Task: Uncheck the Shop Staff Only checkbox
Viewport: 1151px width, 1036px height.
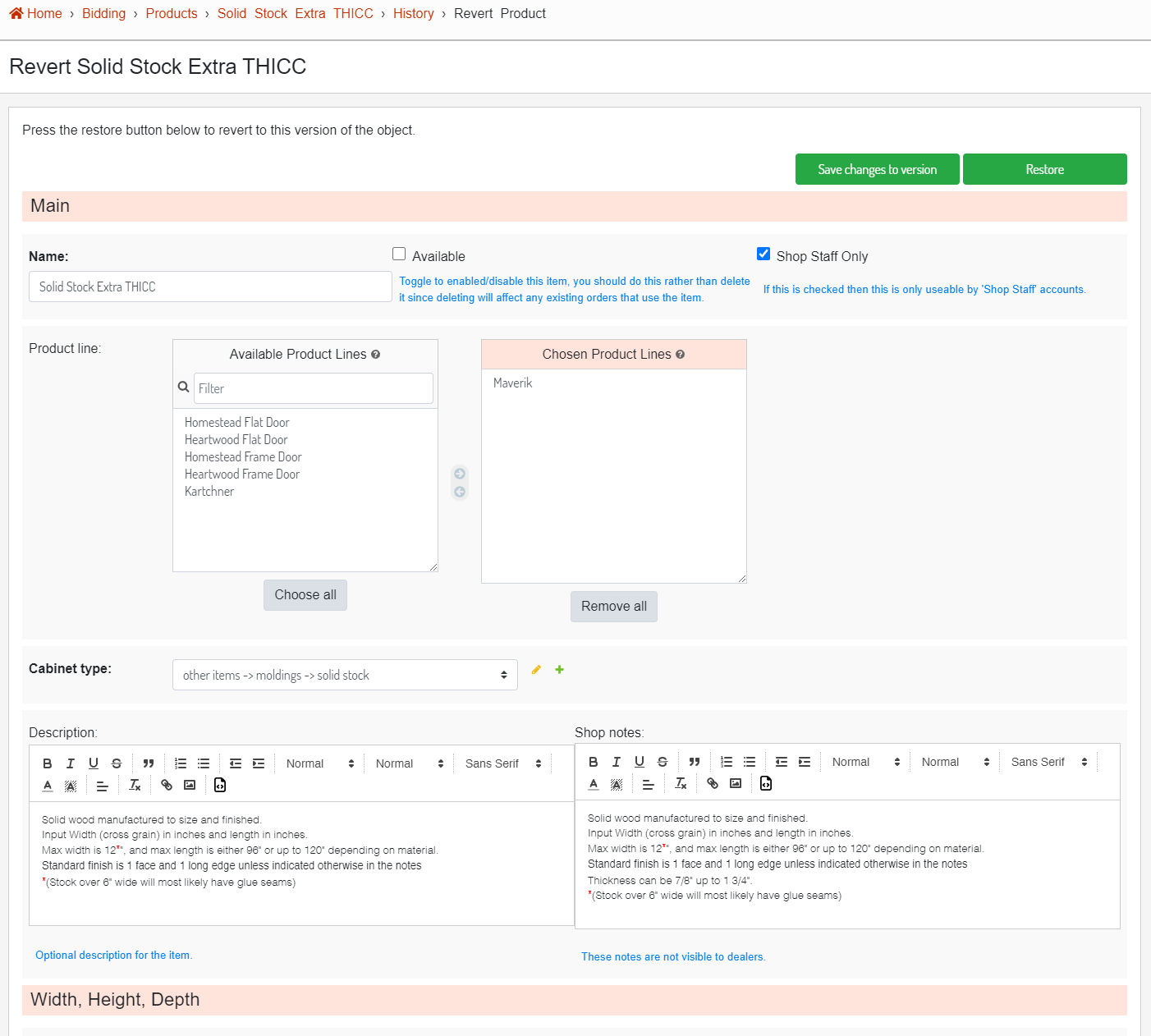Action: [x=764, y=254]
